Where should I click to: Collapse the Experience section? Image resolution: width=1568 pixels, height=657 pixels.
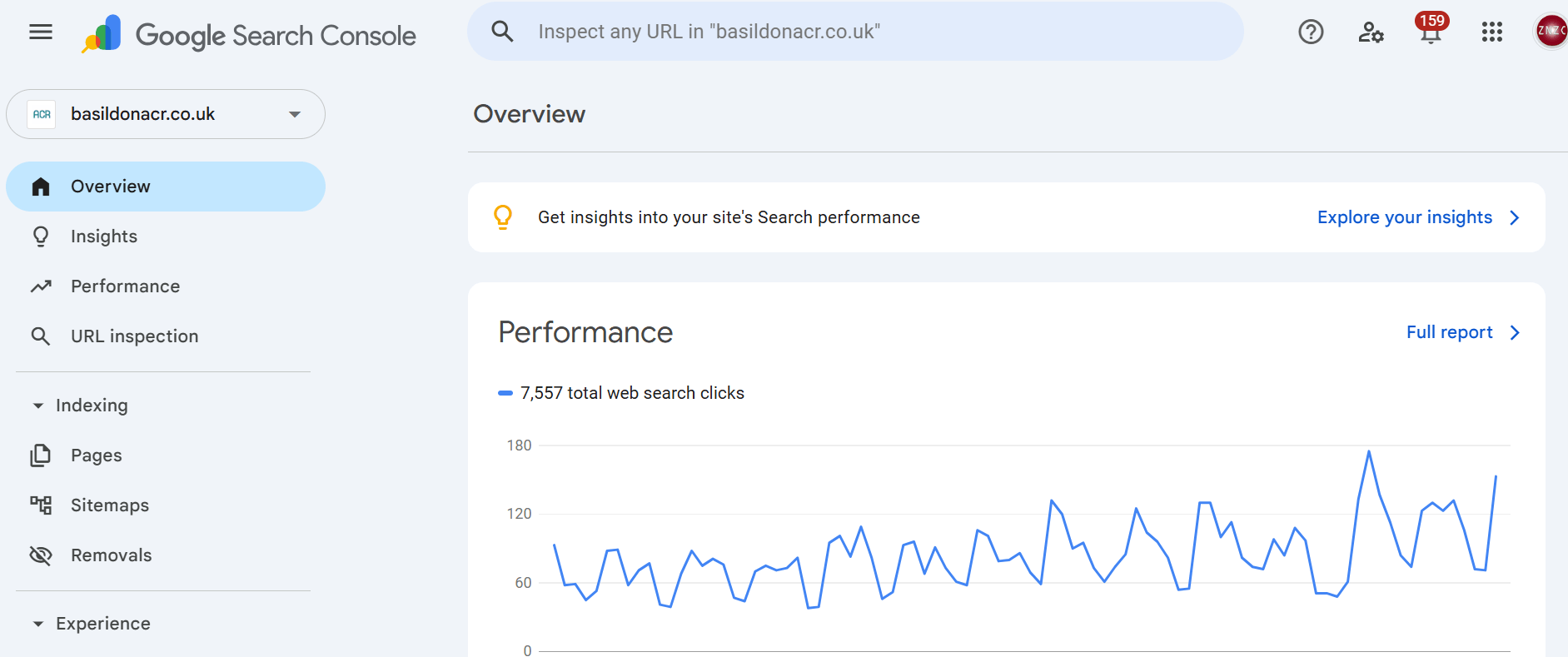point(38,624)
